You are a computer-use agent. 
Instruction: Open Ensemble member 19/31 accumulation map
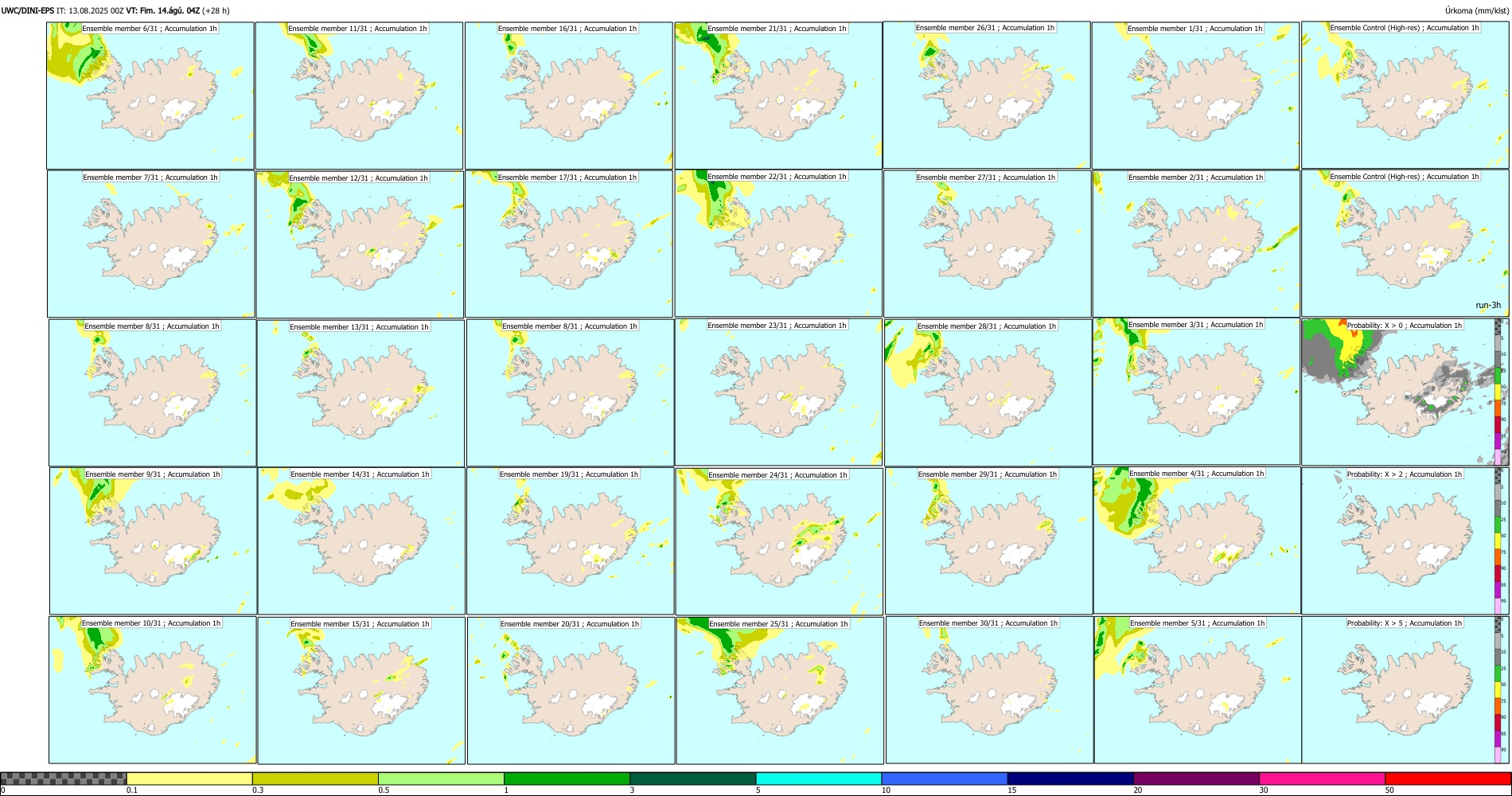pos(571,540)
